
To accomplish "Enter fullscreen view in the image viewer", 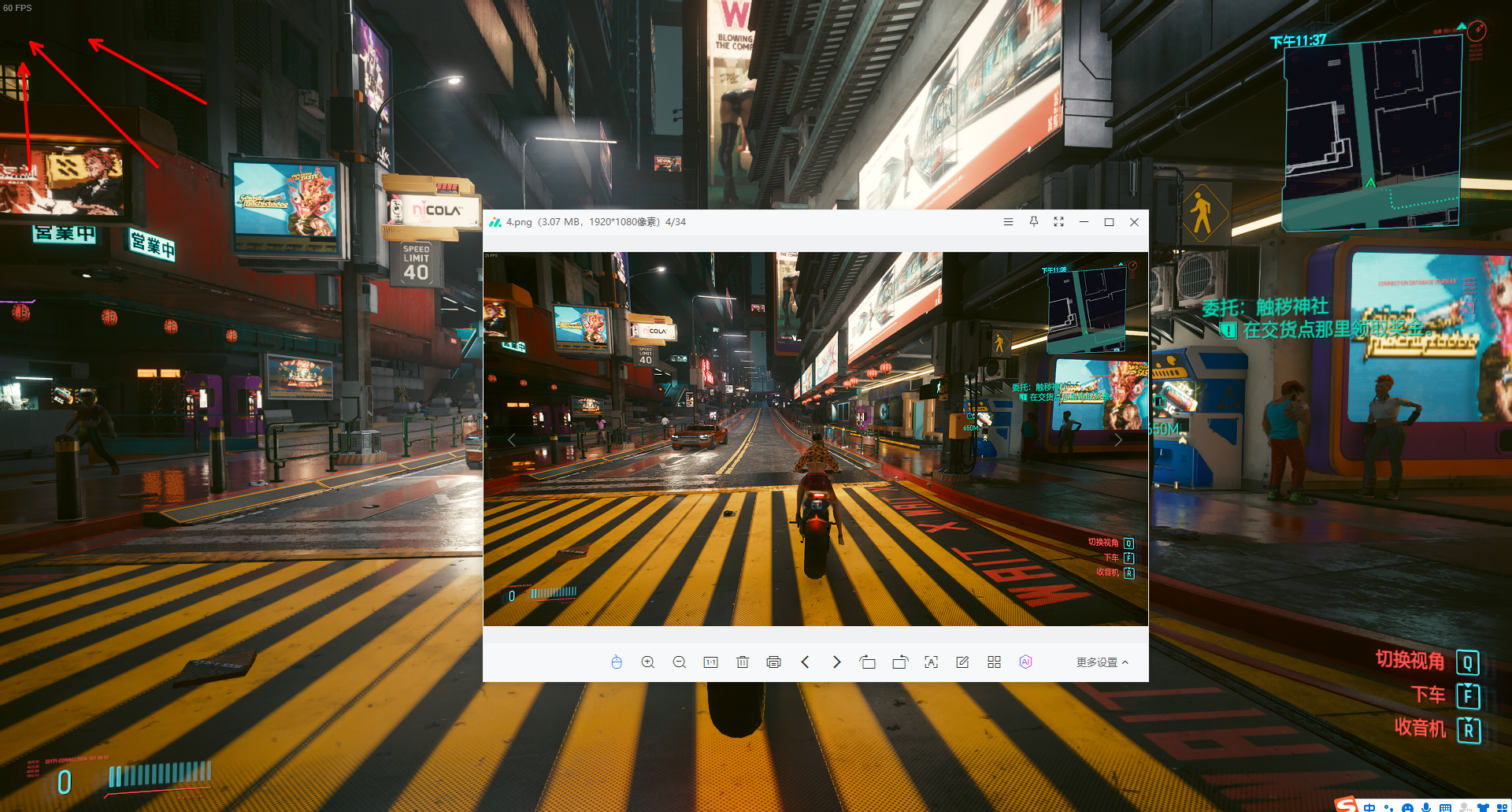I will (x=1059, y=222).
